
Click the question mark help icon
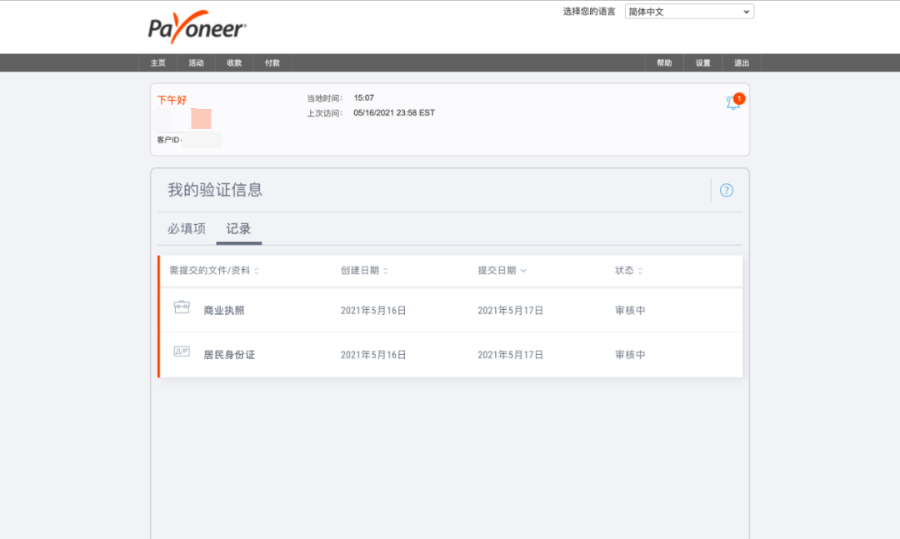click(726, 190)
